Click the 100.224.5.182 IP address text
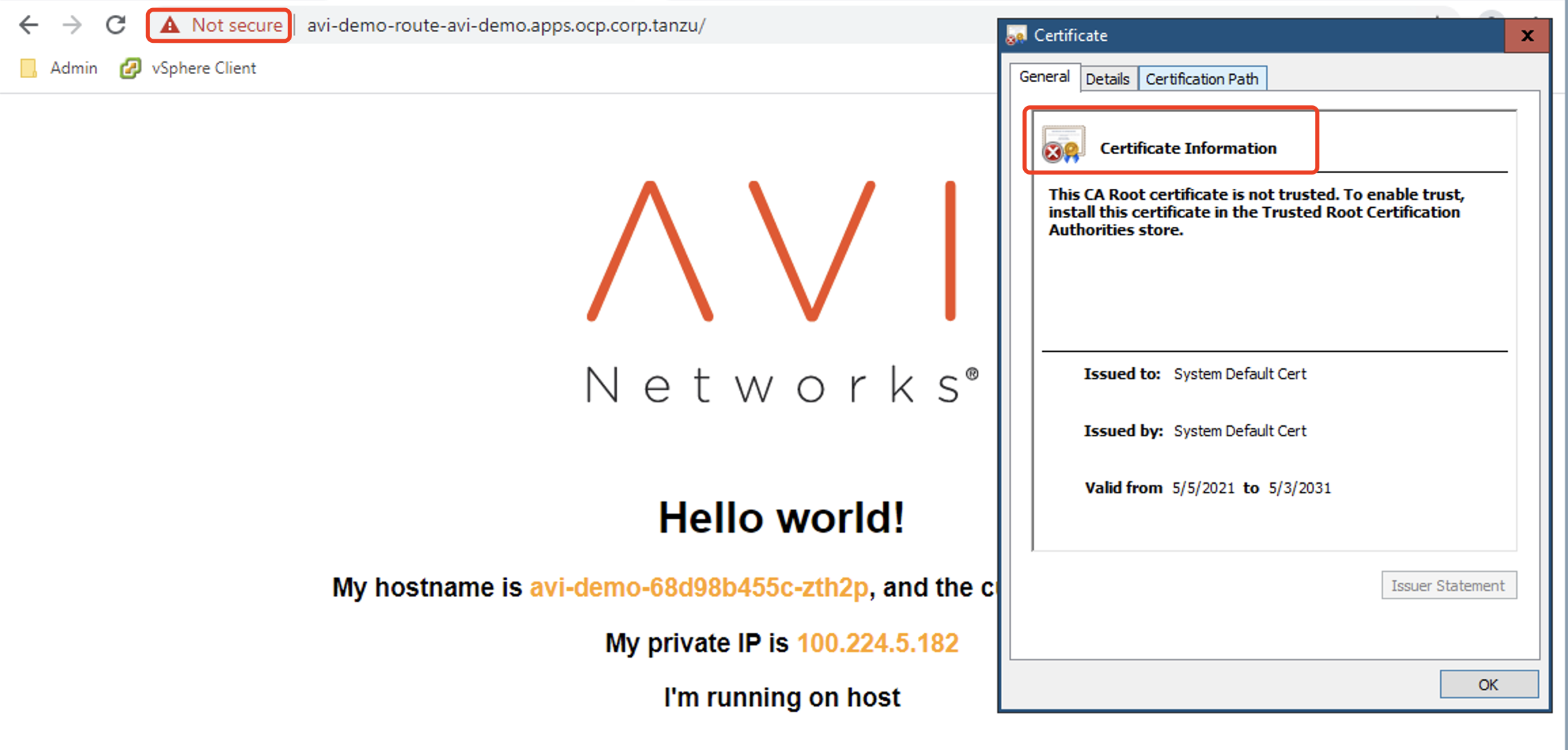 (877, 643)
